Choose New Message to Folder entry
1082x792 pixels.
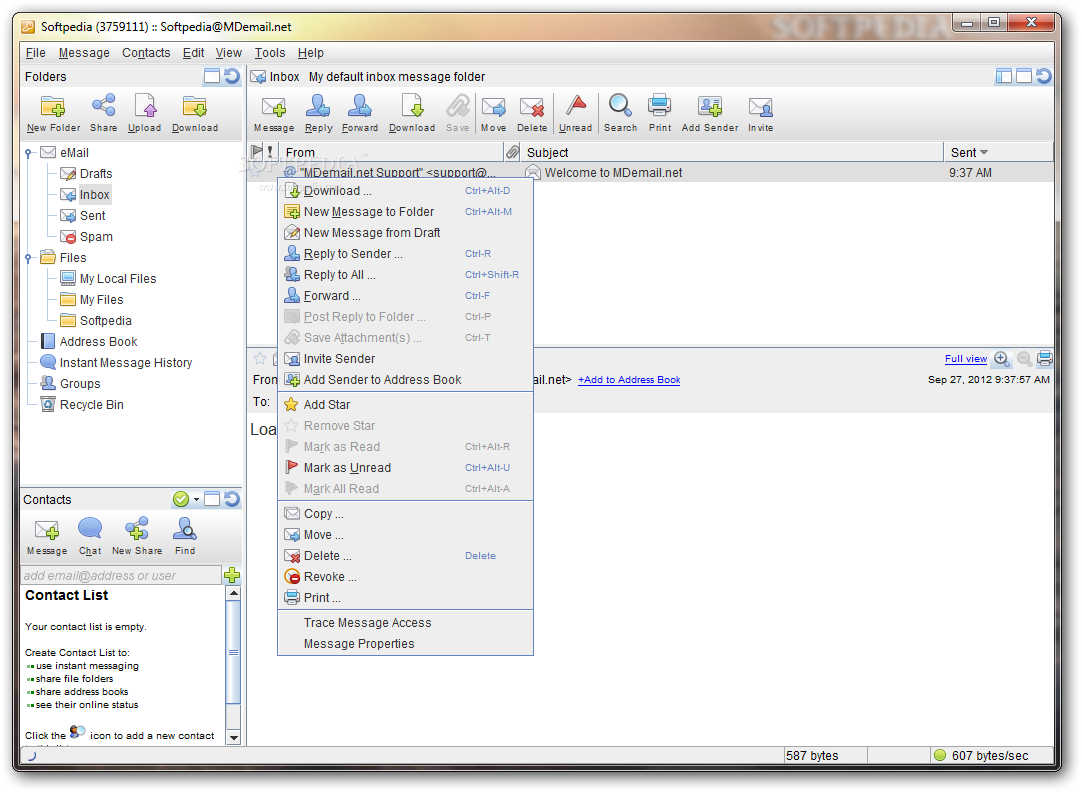coord(405,212)
